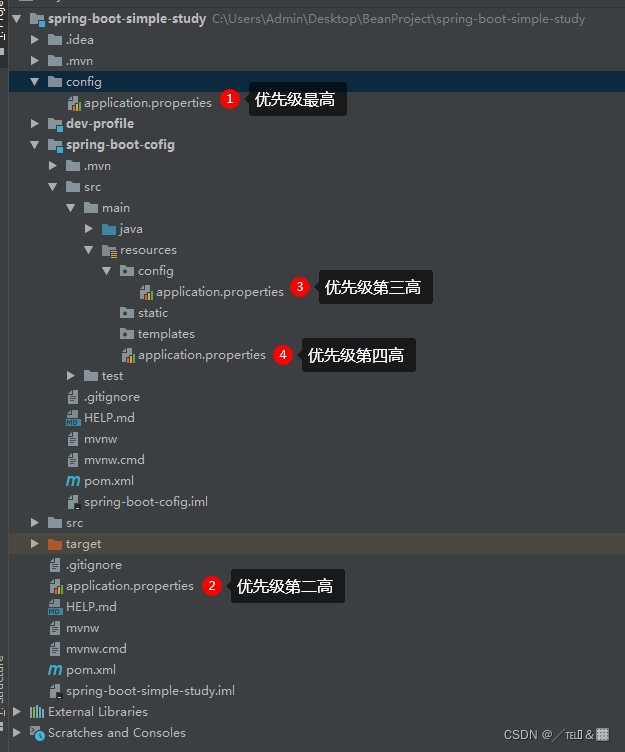Click properties file icon in root config folder
Screen dimensions: 625x752
click(x=74, y=103)
